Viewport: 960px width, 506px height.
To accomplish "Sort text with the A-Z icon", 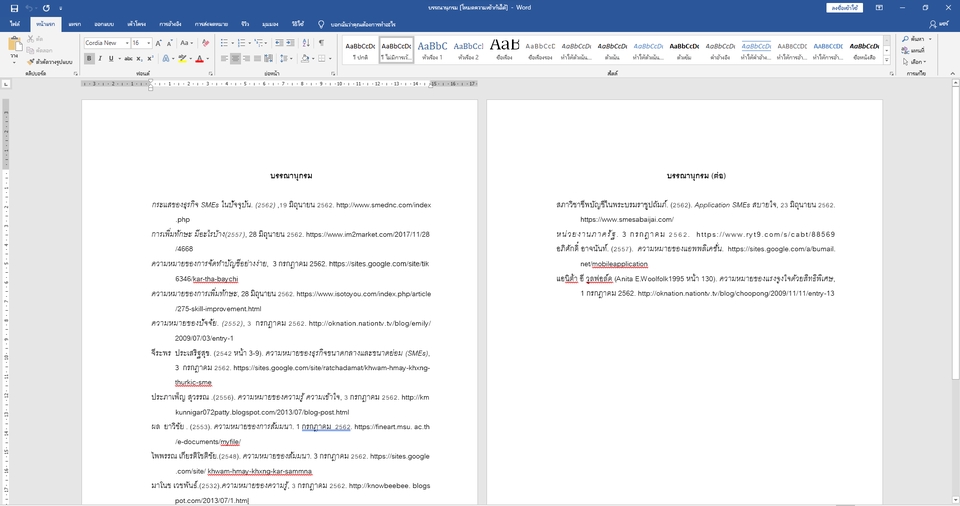I will [x=306, y=43].
